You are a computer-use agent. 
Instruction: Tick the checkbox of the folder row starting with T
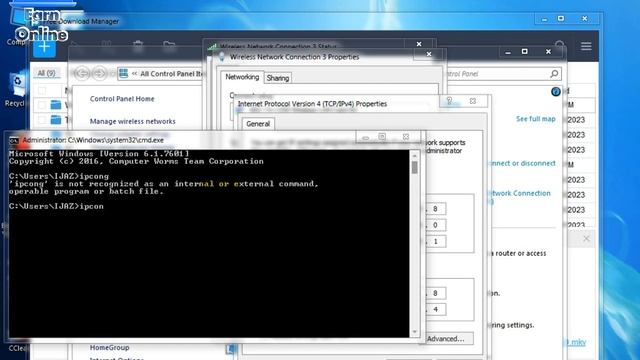pyautogui.click(x=42, y=120)
